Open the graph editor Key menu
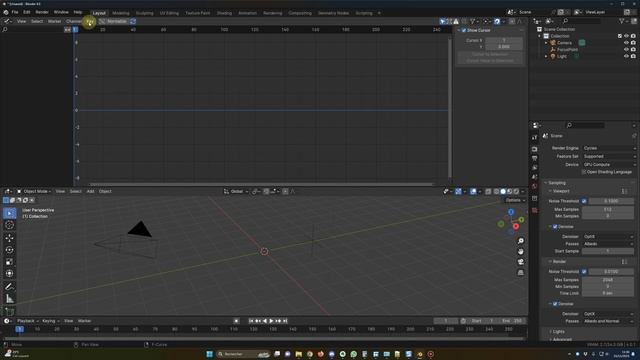The width and height of the screenshot is (640, 360). coord(89,21)
